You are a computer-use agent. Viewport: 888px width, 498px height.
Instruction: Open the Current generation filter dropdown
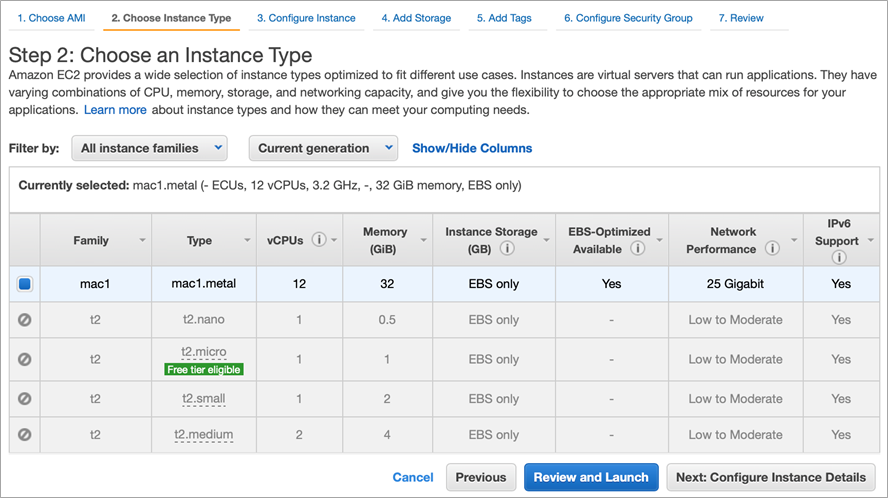click(323, 148)
